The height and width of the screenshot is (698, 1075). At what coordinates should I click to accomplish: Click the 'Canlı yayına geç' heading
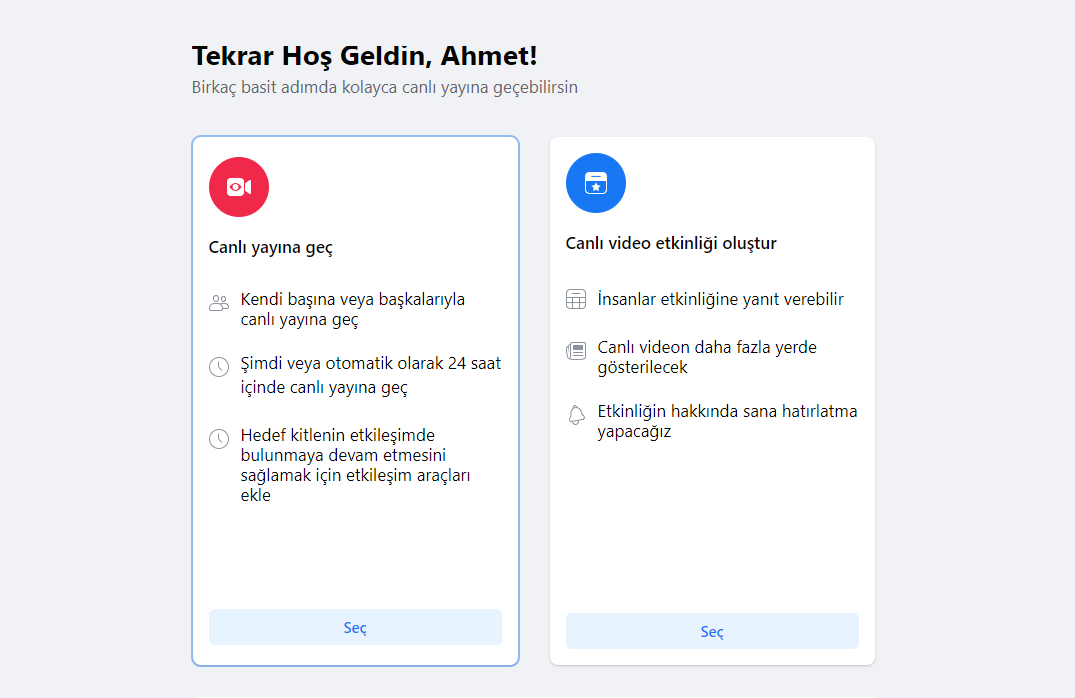click(x=271, y=245)
